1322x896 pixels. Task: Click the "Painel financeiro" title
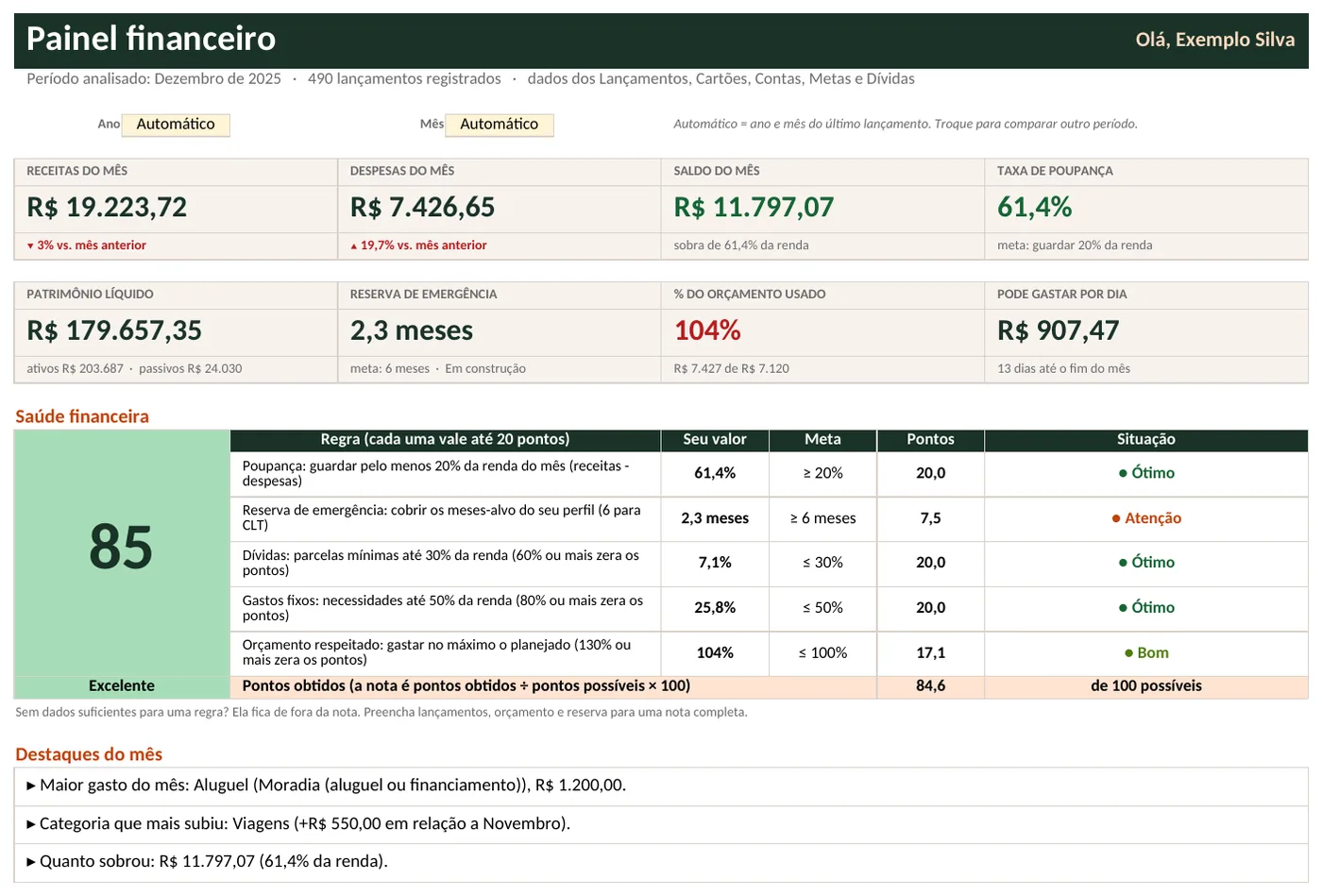[x=151, y=39]
